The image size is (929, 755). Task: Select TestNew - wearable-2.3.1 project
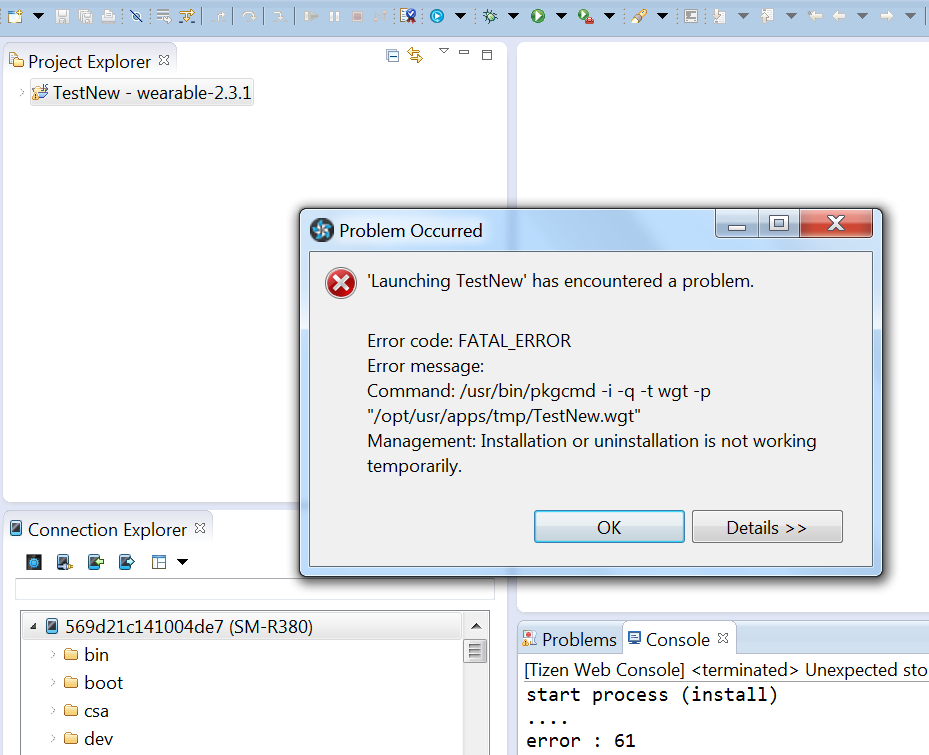[x=142, y=92]
